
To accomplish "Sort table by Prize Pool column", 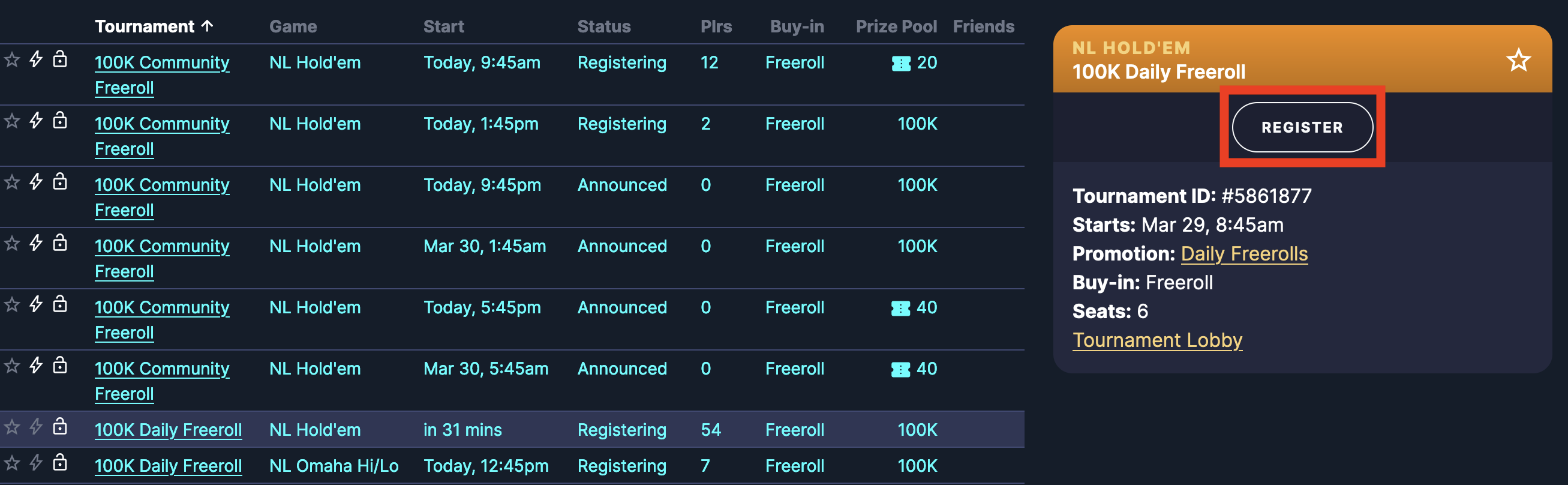I will point(896,26).
